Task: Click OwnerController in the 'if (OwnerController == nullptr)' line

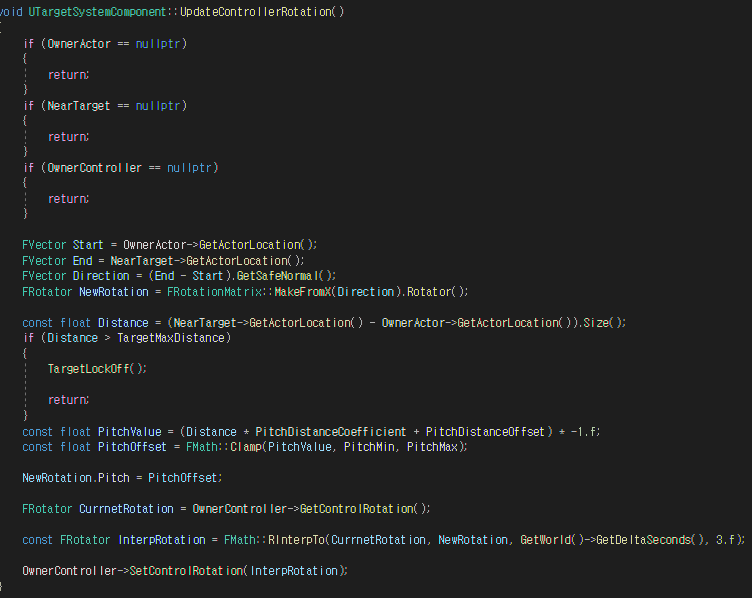Action: pyautogui.click(x=94, y=168)
